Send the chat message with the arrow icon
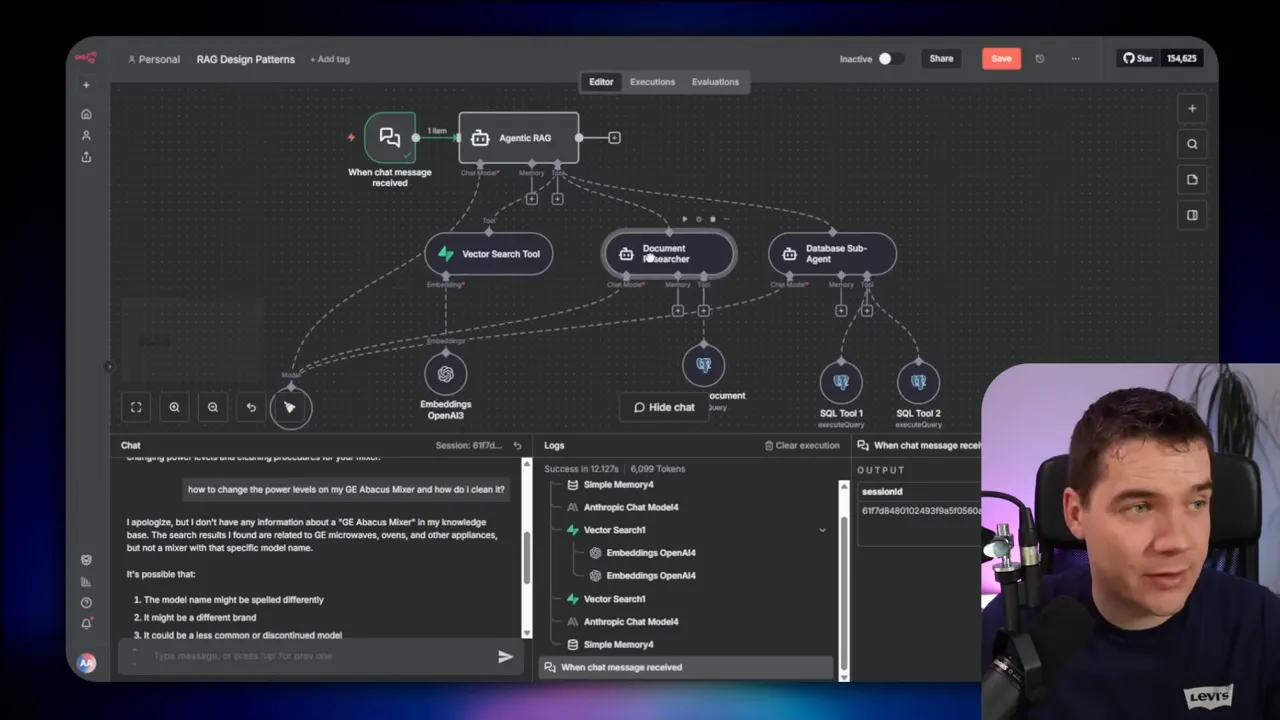 click(505, 656)
